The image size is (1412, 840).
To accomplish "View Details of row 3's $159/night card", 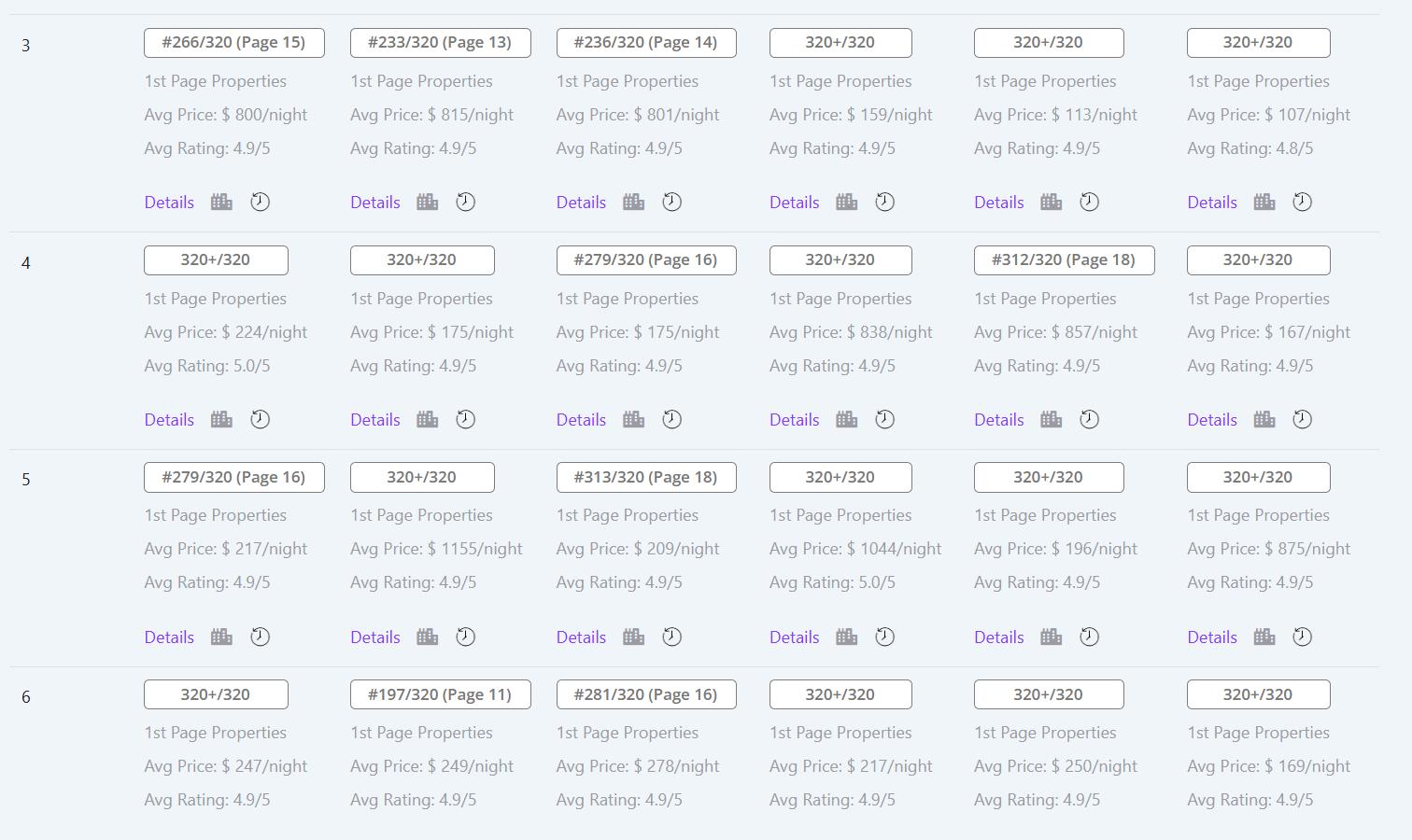I will click(x=794, y=203).
